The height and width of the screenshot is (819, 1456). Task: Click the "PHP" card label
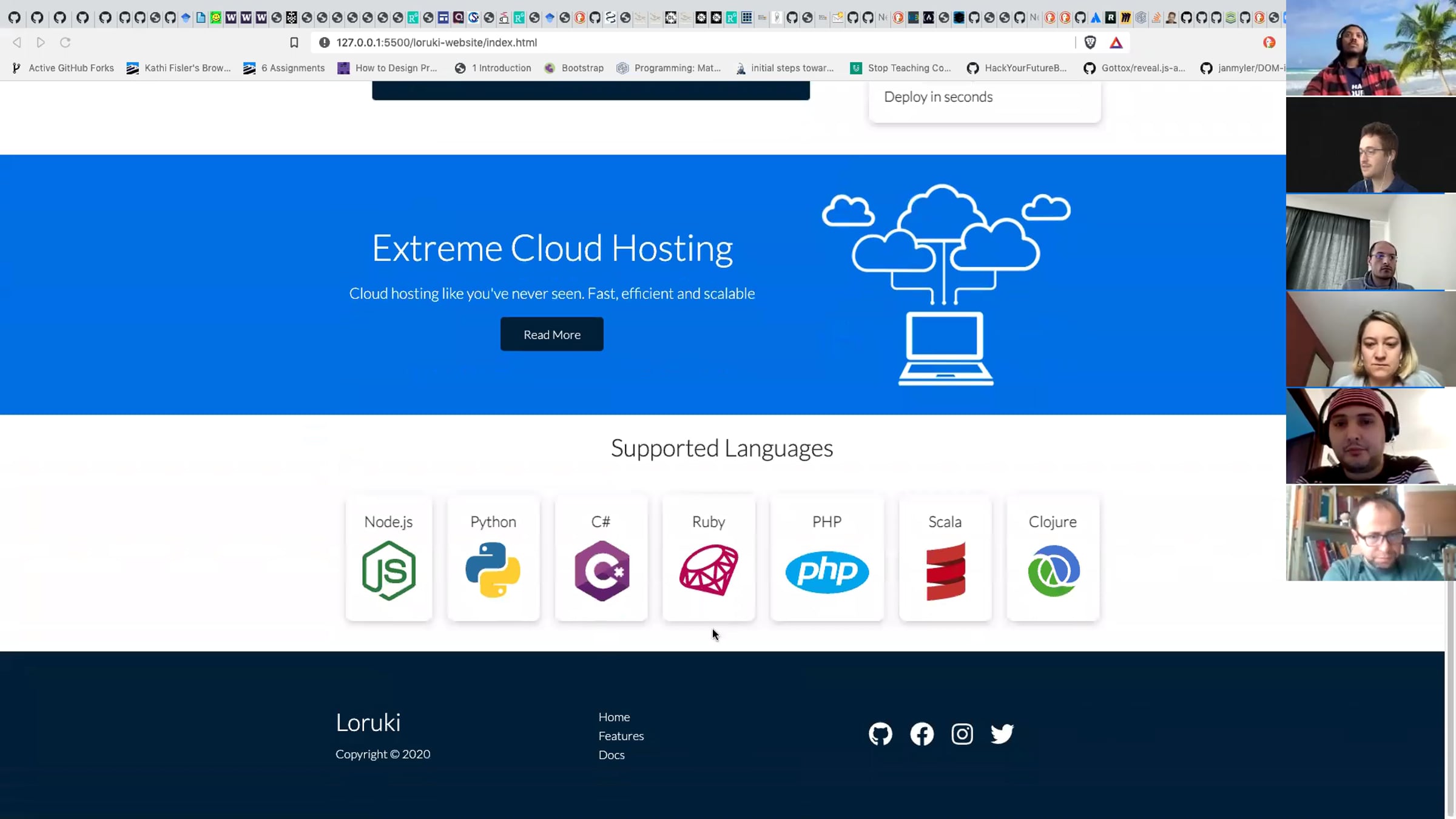click(827, 522)
